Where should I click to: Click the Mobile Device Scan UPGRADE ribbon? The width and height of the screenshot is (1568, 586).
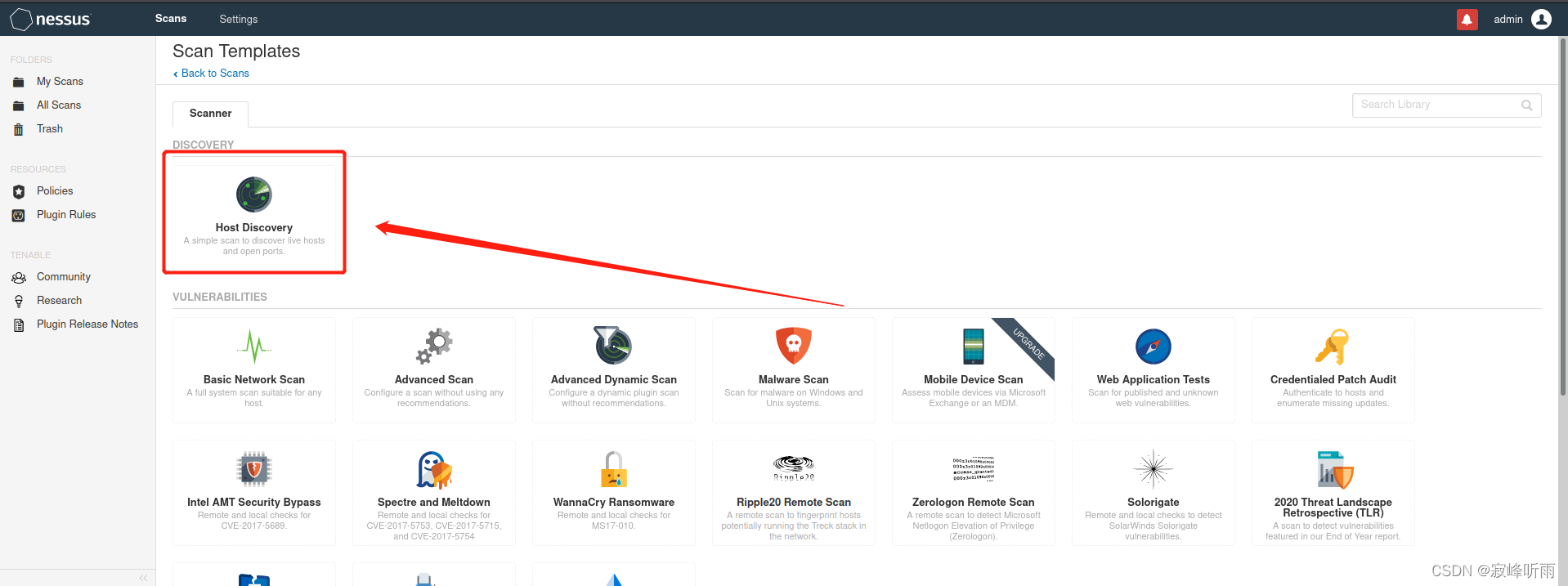[1029, 343]
